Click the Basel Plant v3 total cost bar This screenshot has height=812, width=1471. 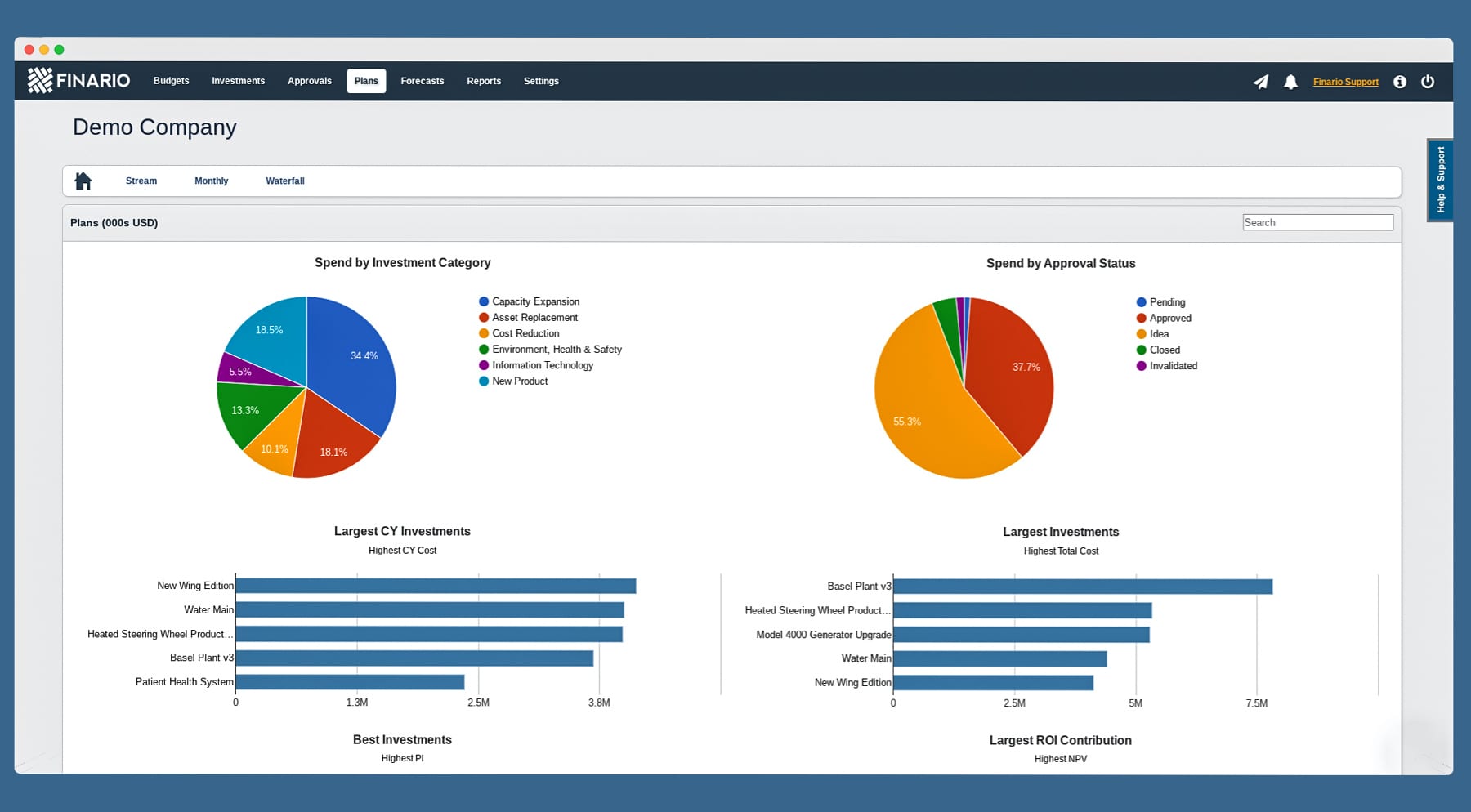(x=1083, y=587)
